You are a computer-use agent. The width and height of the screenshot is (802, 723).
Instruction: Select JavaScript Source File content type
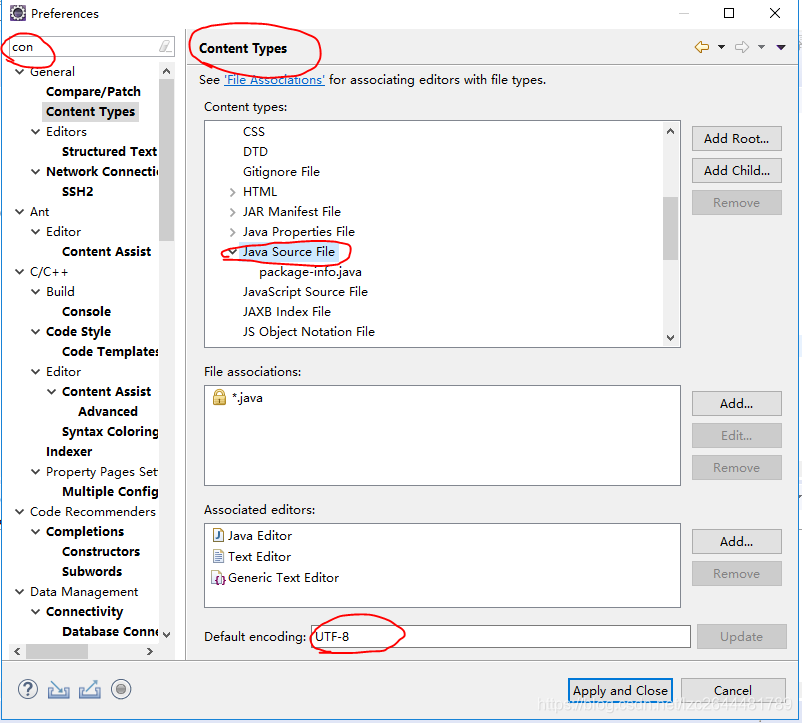click(x=305, y=291)
